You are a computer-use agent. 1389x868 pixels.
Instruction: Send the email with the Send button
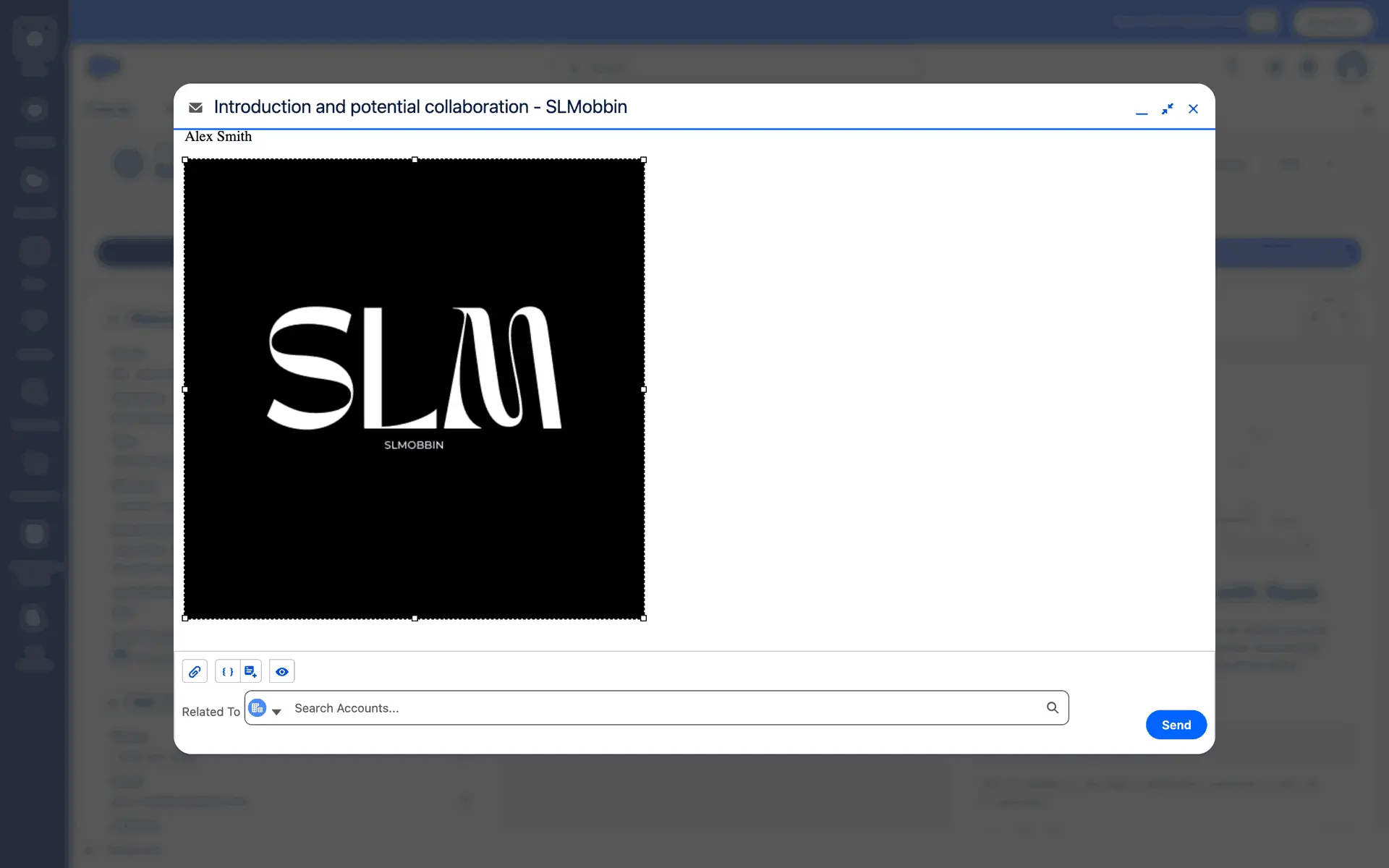coord(1176,725)
